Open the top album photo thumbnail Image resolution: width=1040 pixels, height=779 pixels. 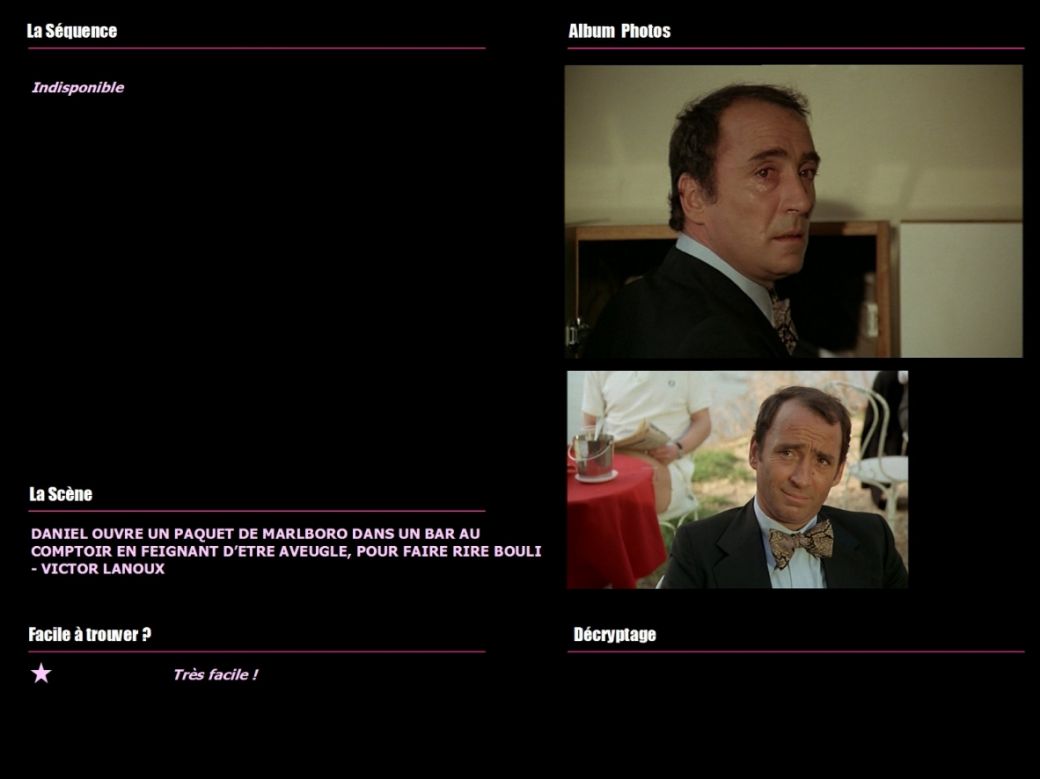[793, 211]
